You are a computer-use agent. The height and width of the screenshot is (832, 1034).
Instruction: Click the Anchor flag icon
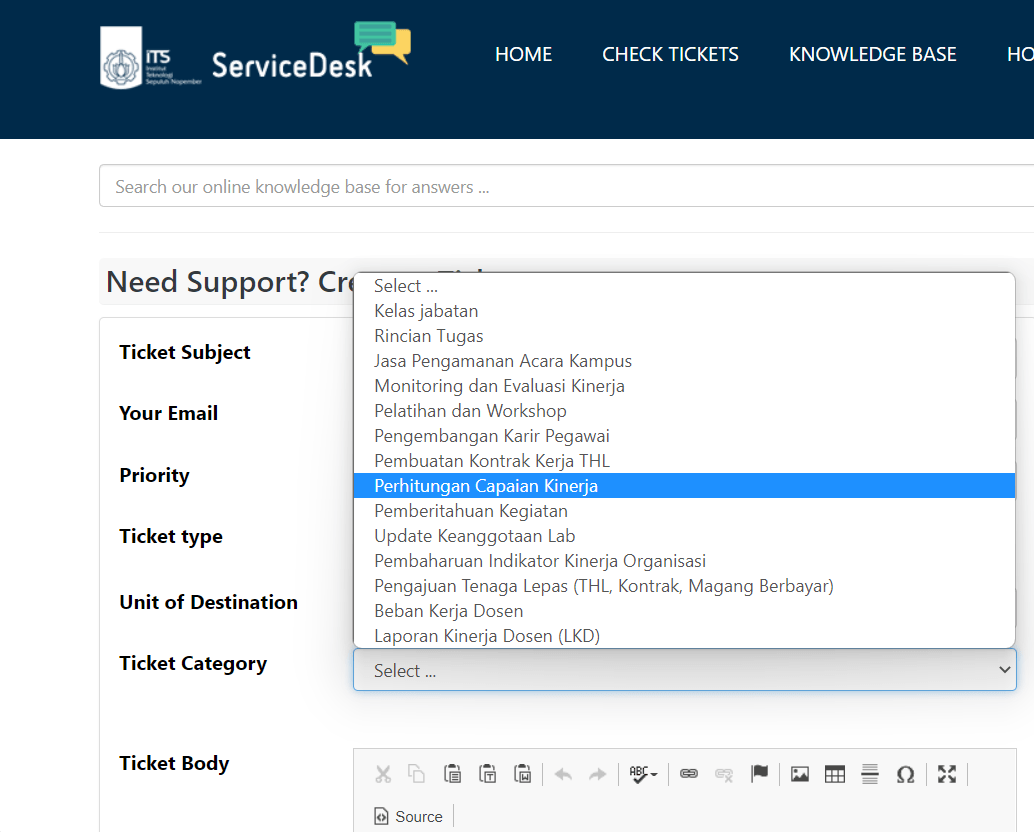(759, 774)
